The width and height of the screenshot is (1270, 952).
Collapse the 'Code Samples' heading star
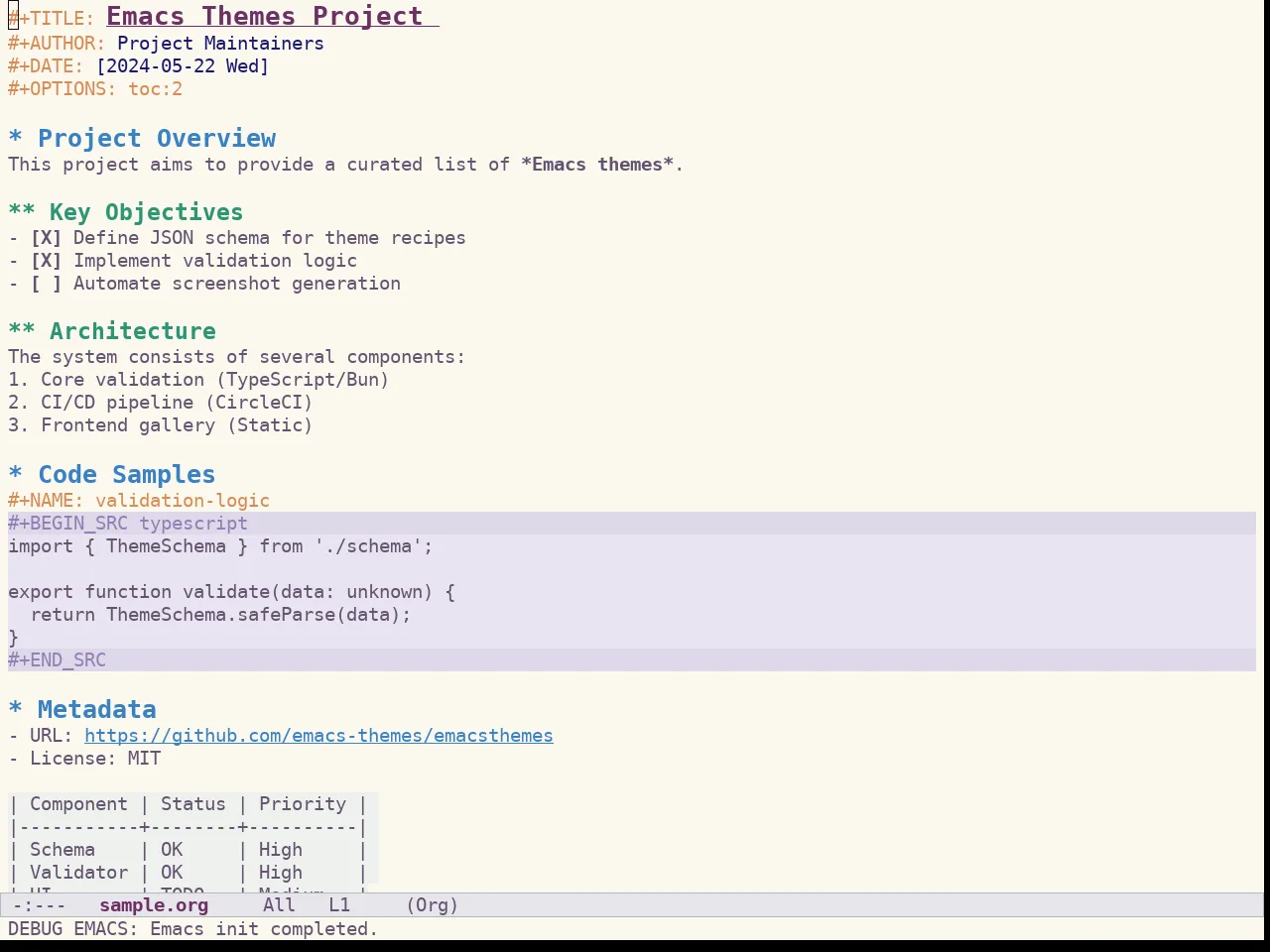click(15, 475)
